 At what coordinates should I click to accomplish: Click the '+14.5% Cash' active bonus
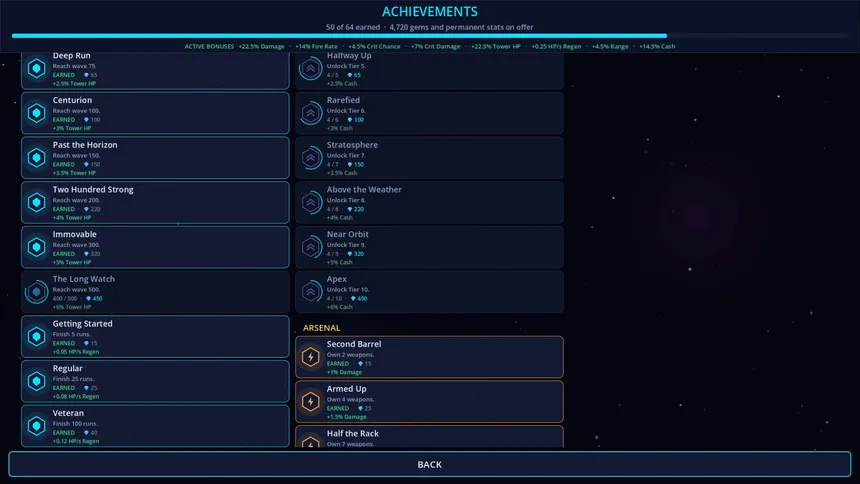(x=657, y=47)
